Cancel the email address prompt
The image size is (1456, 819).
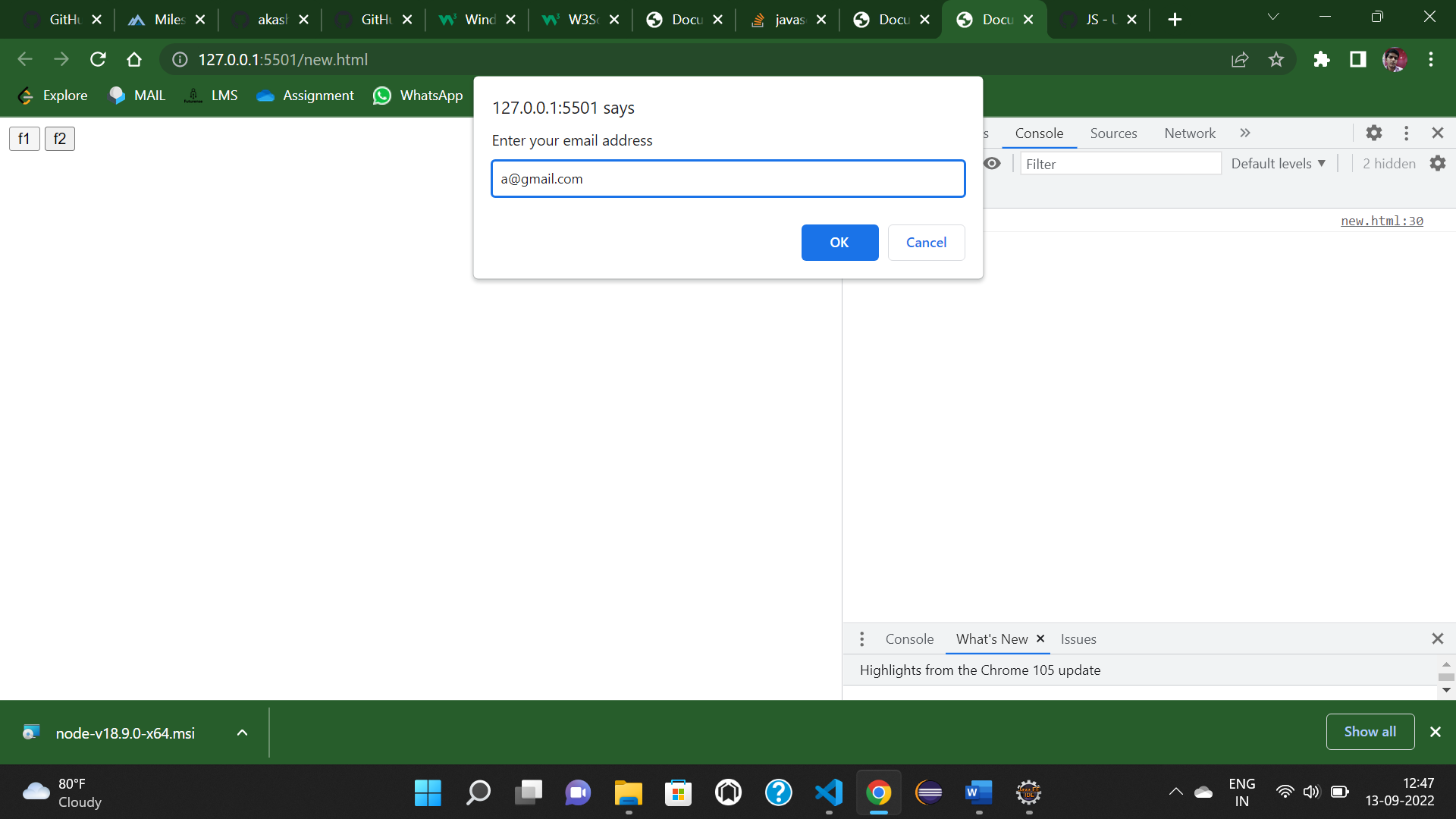click(x=926, y=243)
